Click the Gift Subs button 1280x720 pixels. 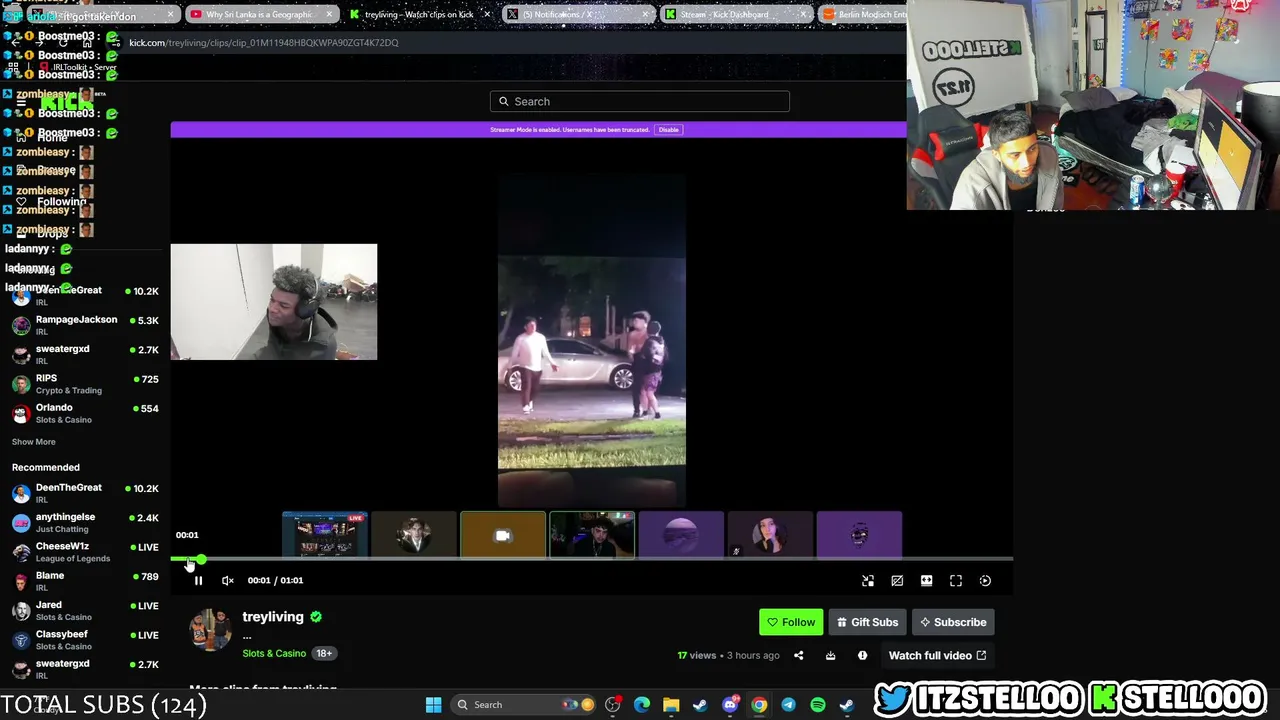(867, 622)
